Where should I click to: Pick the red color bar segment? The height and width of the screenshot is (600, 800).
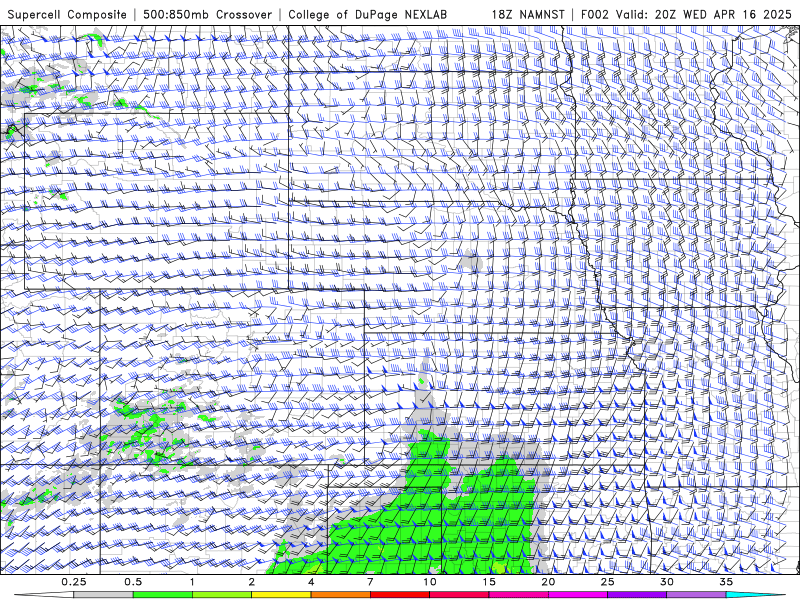[x=400, y=595]
